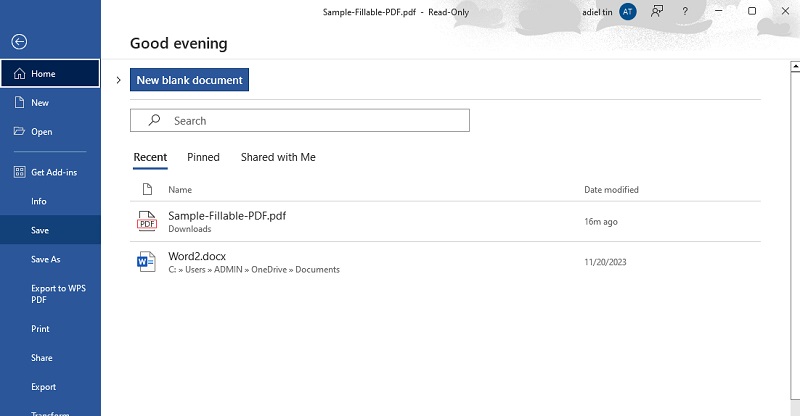
Task: Click the Open folder icon in sidebar
Action: coord(19,131)
